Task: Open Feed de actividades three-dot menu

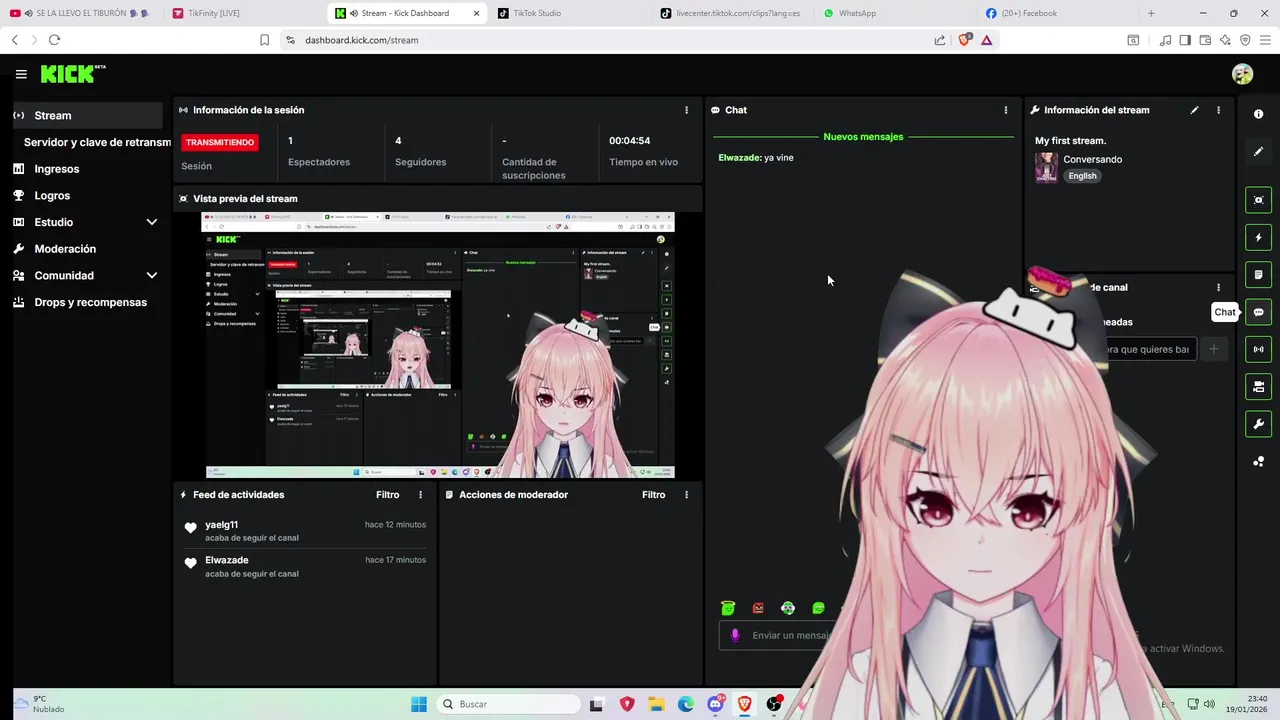Action: tap(420, 495)
